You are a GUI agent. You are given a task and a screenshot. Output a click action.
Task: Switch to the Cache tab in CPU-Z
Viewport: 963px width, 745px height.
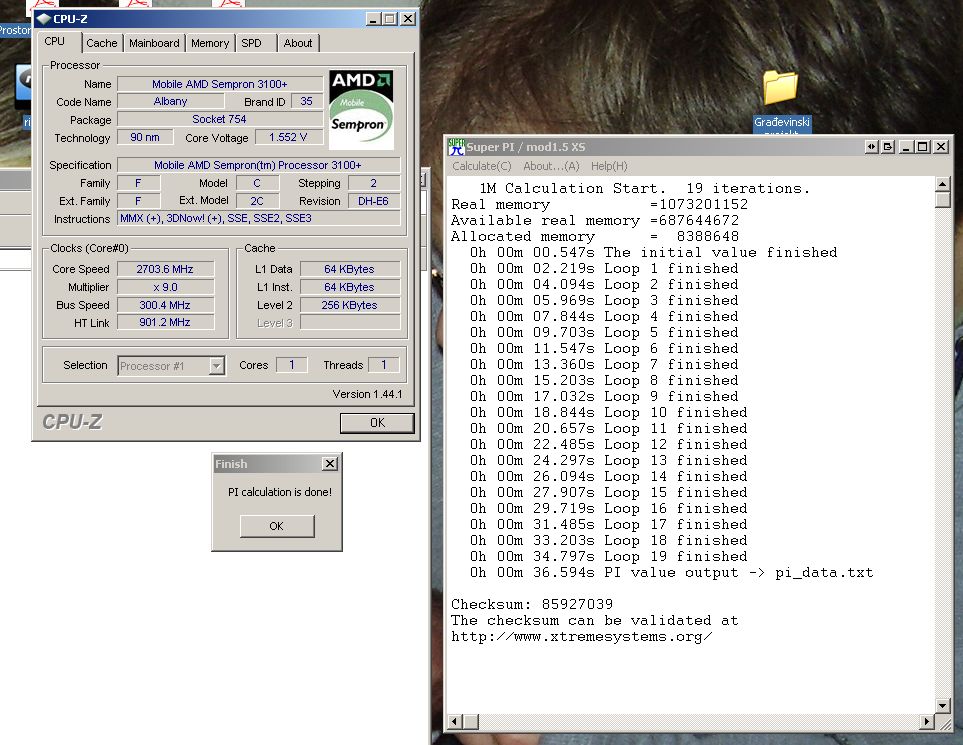101,43
